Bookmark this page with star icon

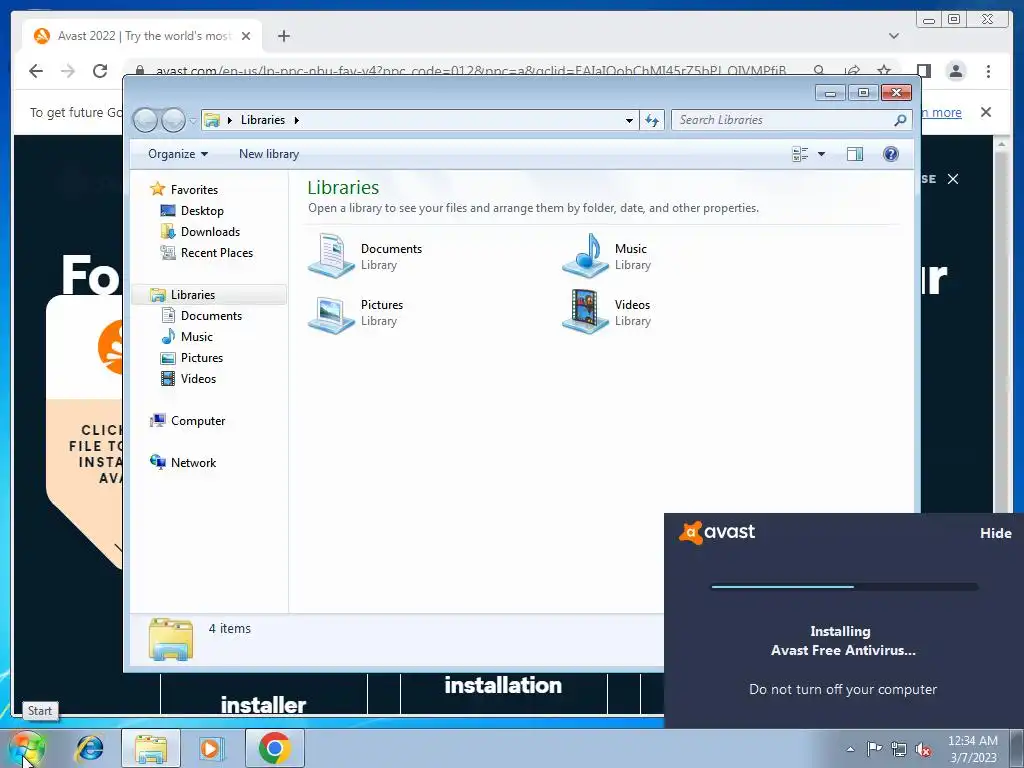point(884,70)
